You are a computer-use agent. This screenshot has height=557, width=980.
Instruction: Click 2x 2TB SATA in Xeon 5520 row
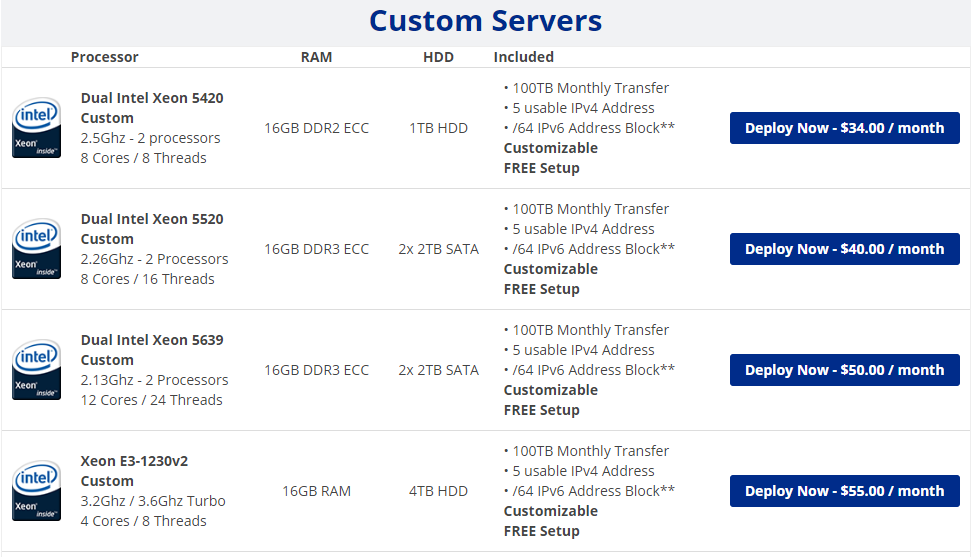click(438, 249)
